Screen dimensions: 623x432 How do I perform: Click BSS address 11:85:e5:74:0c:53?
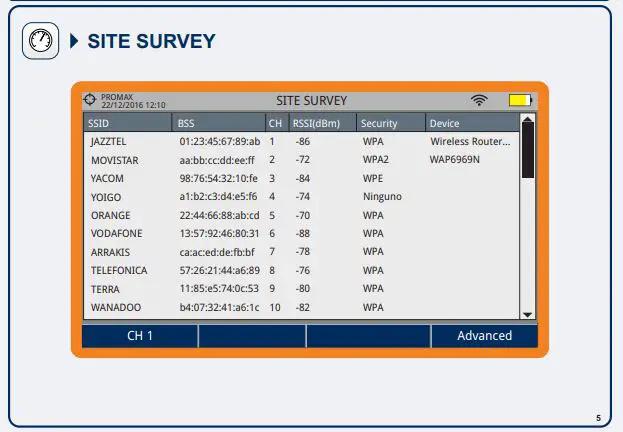219,289
